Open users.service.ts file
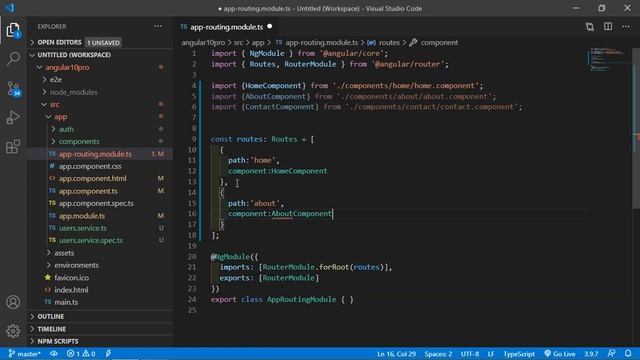Screen dimensions: 640x360 (100, 228)
